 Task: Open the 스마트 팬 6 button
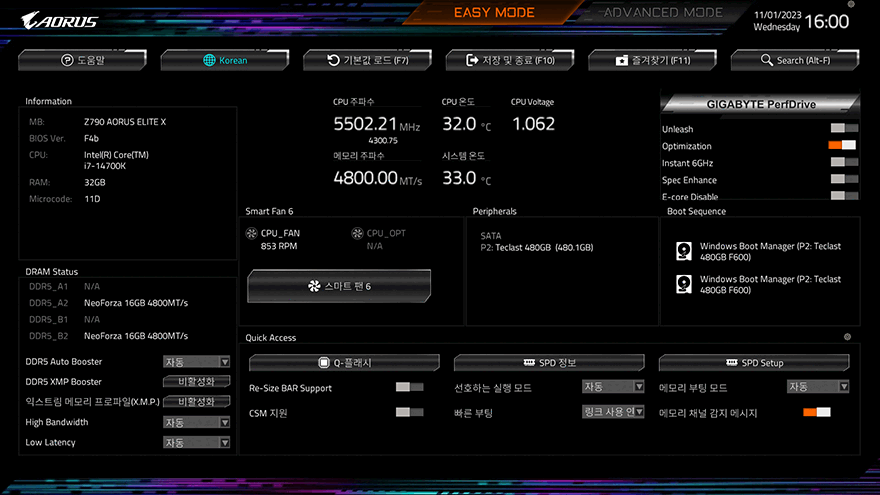339,286
